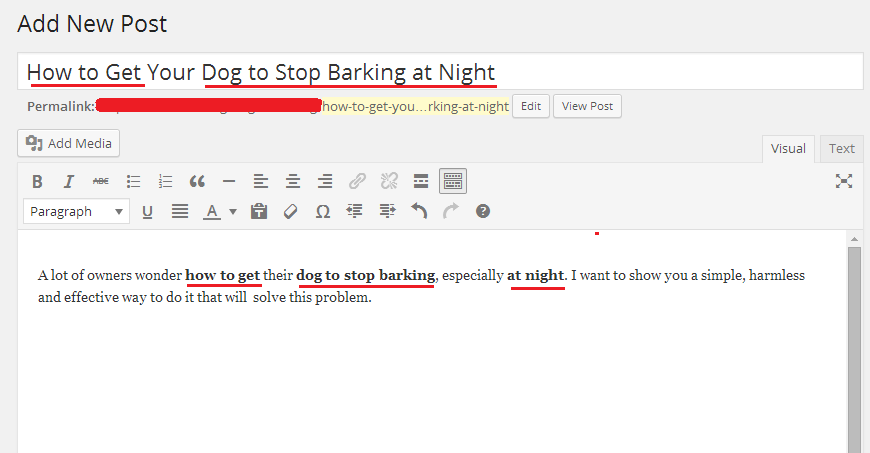Click the permalink Edit button

point(530,106)
